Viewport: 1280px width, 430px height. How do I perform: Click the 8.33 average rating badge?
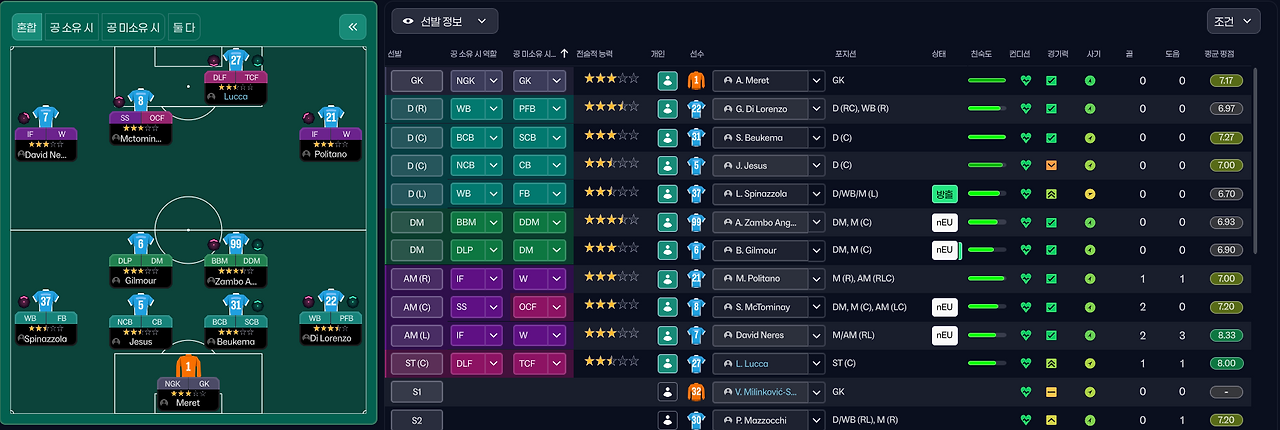1226,335
